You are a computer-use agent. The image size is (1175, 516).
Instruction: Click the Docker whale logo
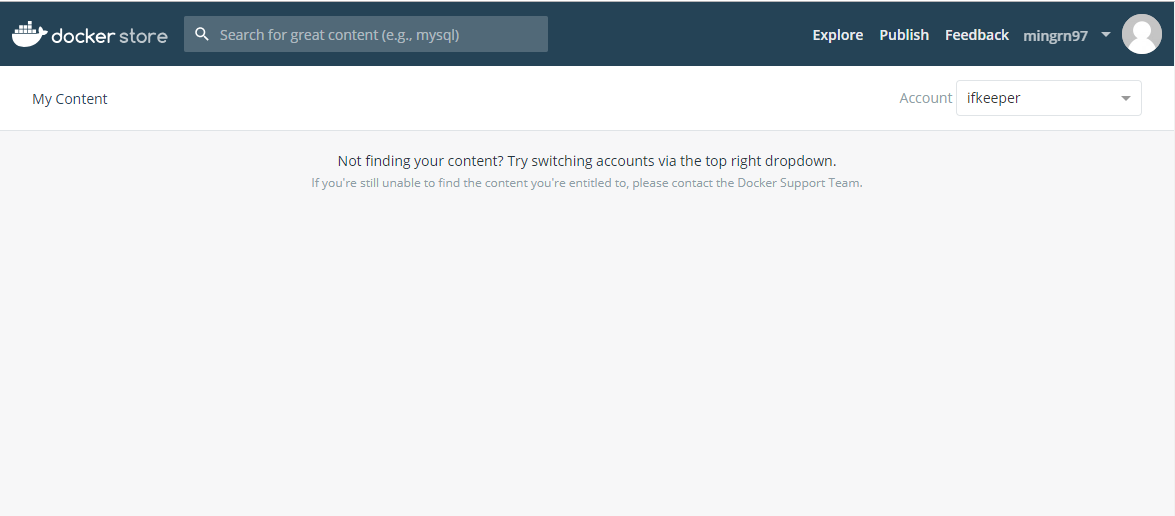coord(29,34)
